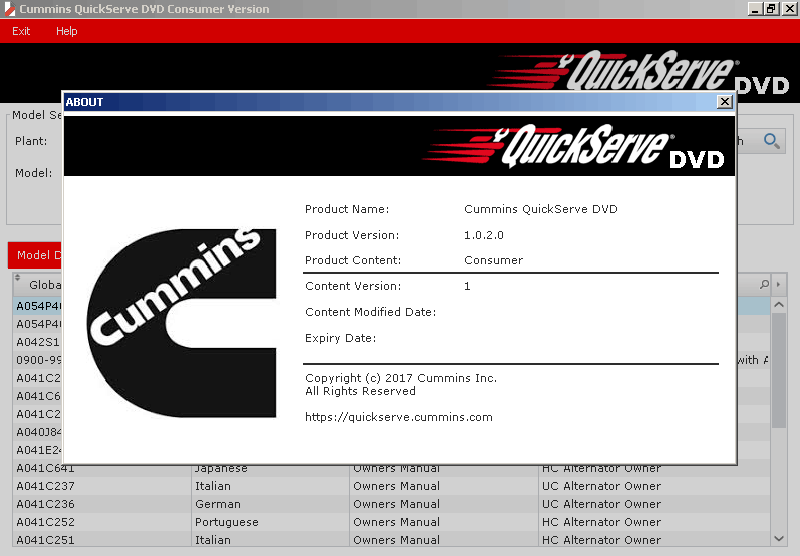
Task: Close the ABOUT dialog
Action: point(724,102)
